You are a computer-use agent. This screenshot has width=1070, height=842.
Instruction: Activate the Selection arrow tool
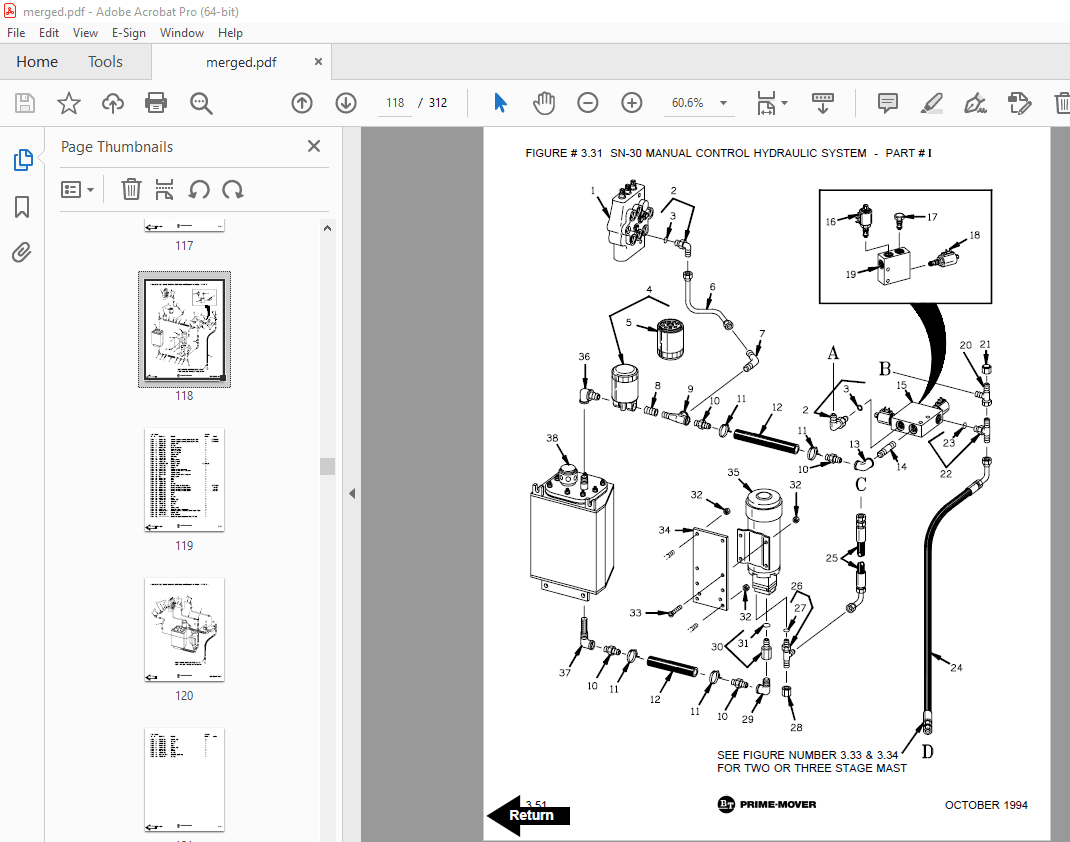tap(500, 102)
